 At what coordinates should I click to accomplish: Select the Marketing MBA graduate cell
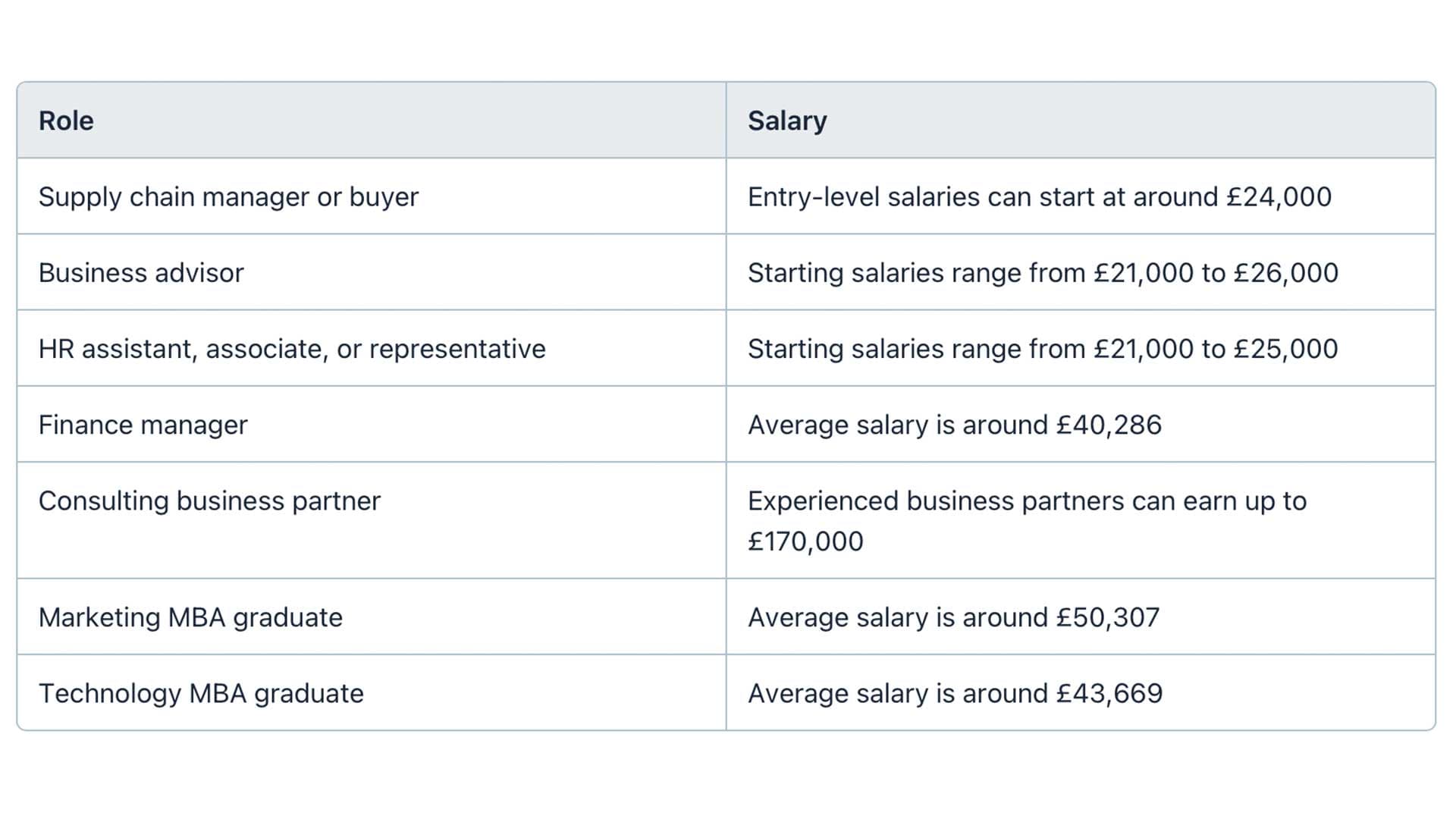[190, 617]
